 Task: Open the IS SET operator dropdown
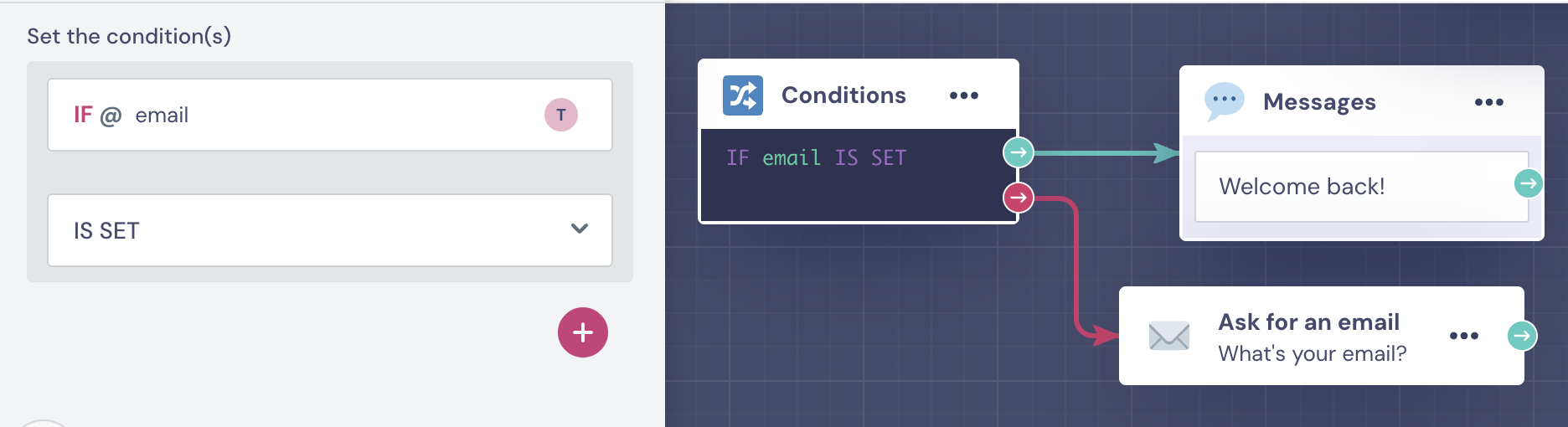(329, 230)
